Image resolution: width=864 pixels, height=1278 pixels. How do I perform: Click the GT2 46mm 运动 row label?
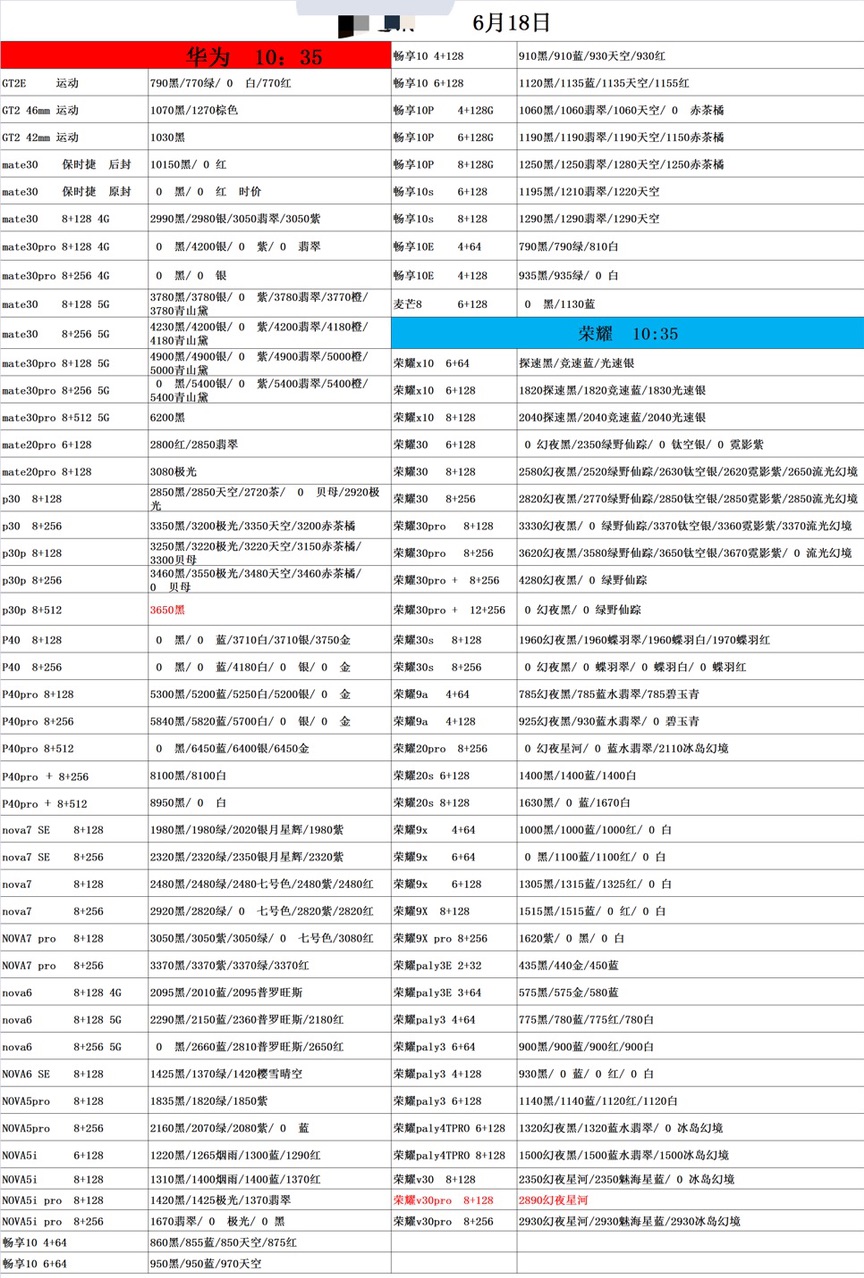pyautogui.click(x=74, y=110)
